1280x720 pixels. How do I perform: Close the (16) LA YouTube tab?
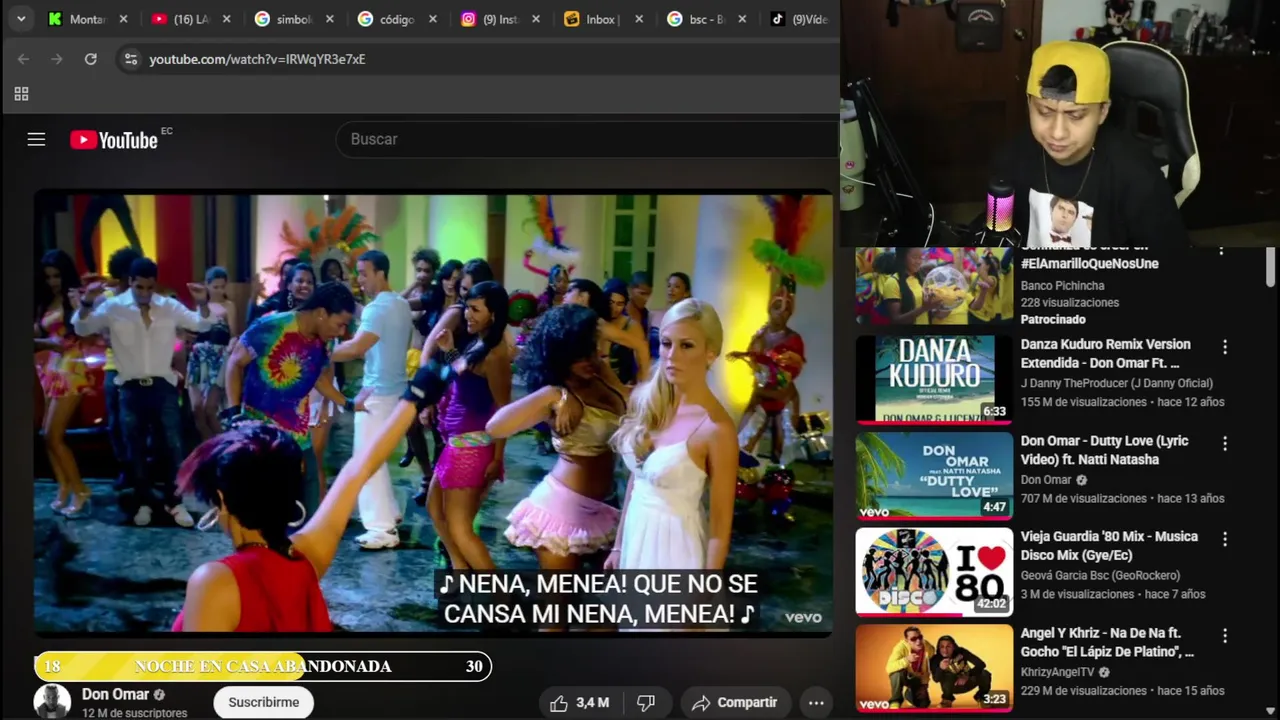pos(226,19)
